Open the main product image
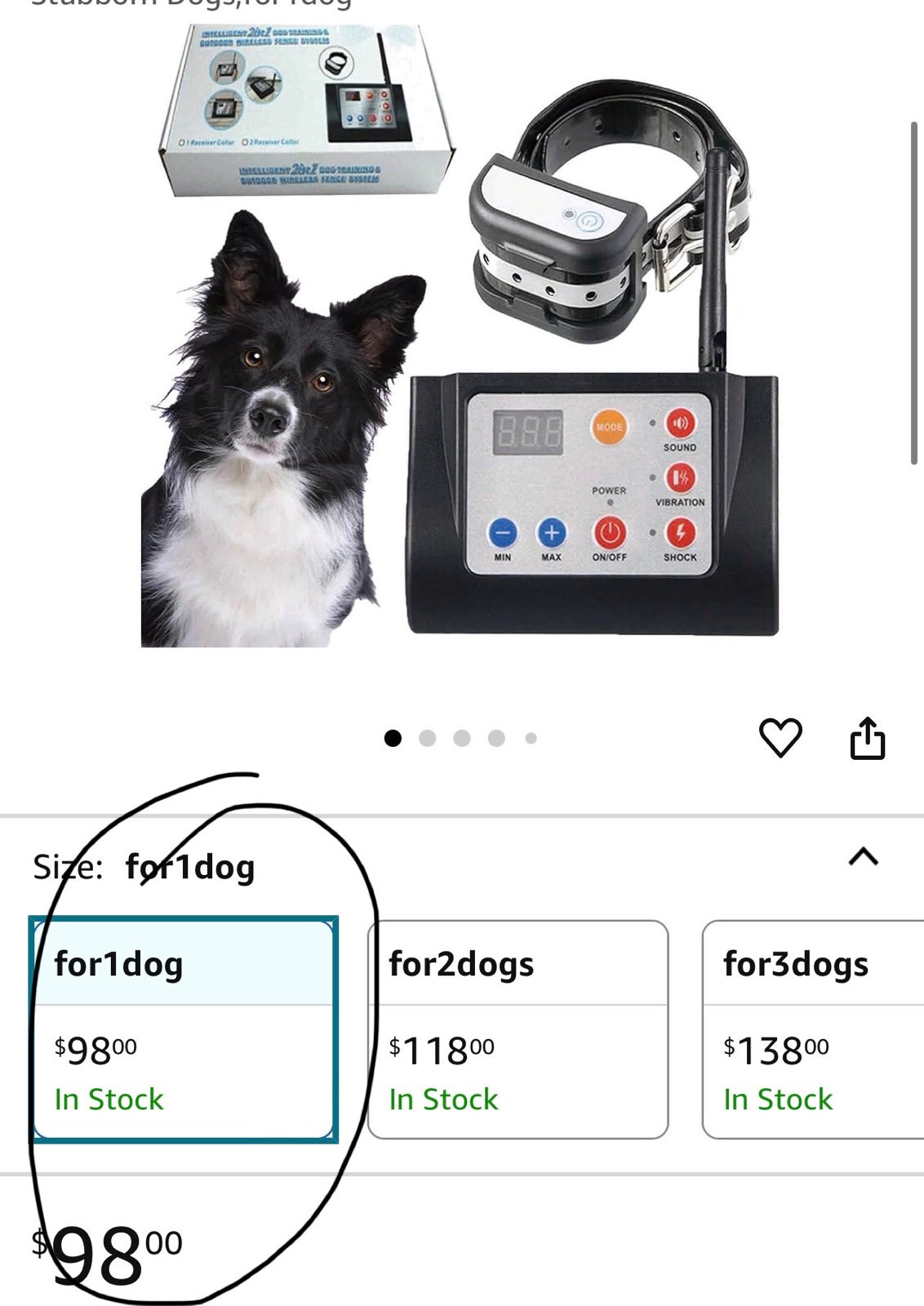 tap(461, 335)
